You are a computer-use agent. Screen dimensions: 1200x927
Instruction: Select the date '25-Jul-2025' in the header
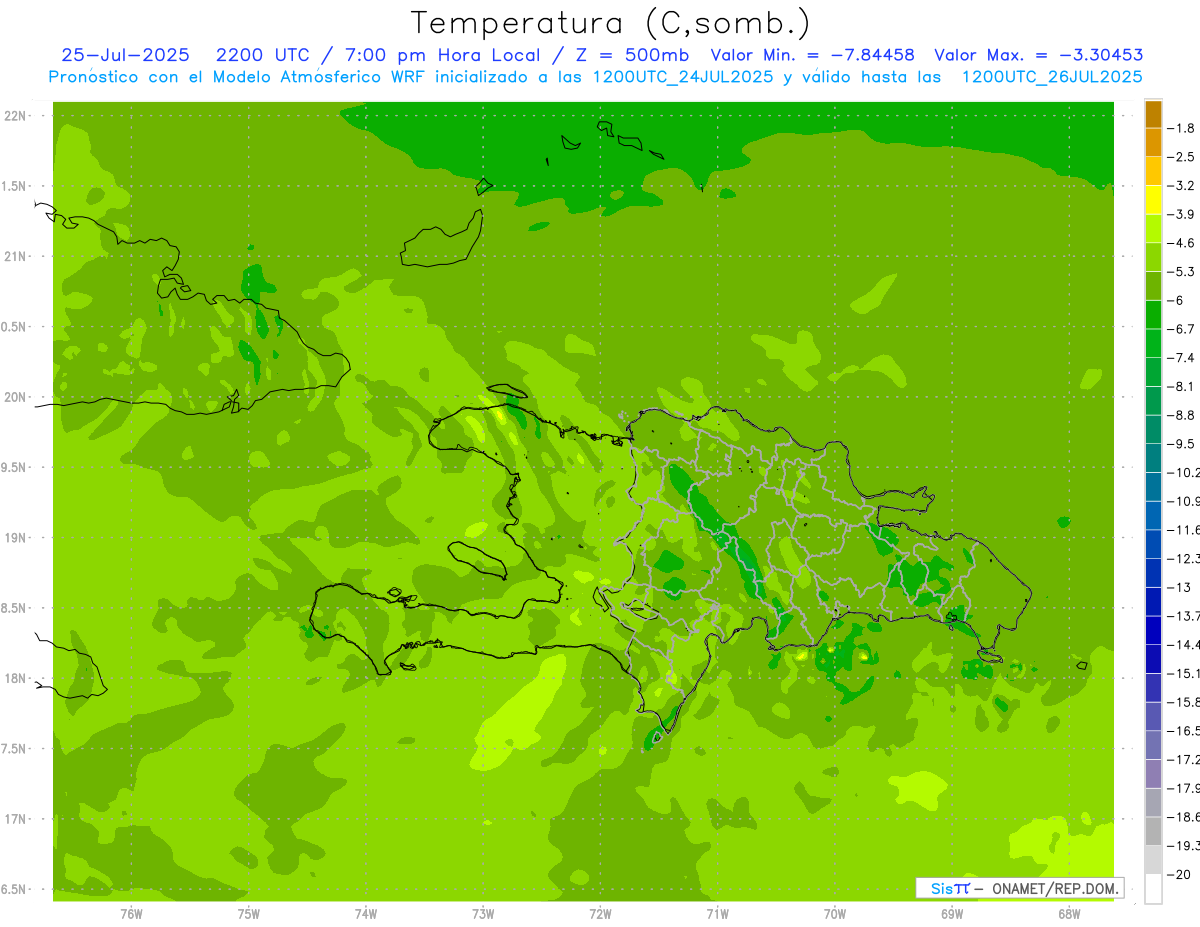[125, 55]
